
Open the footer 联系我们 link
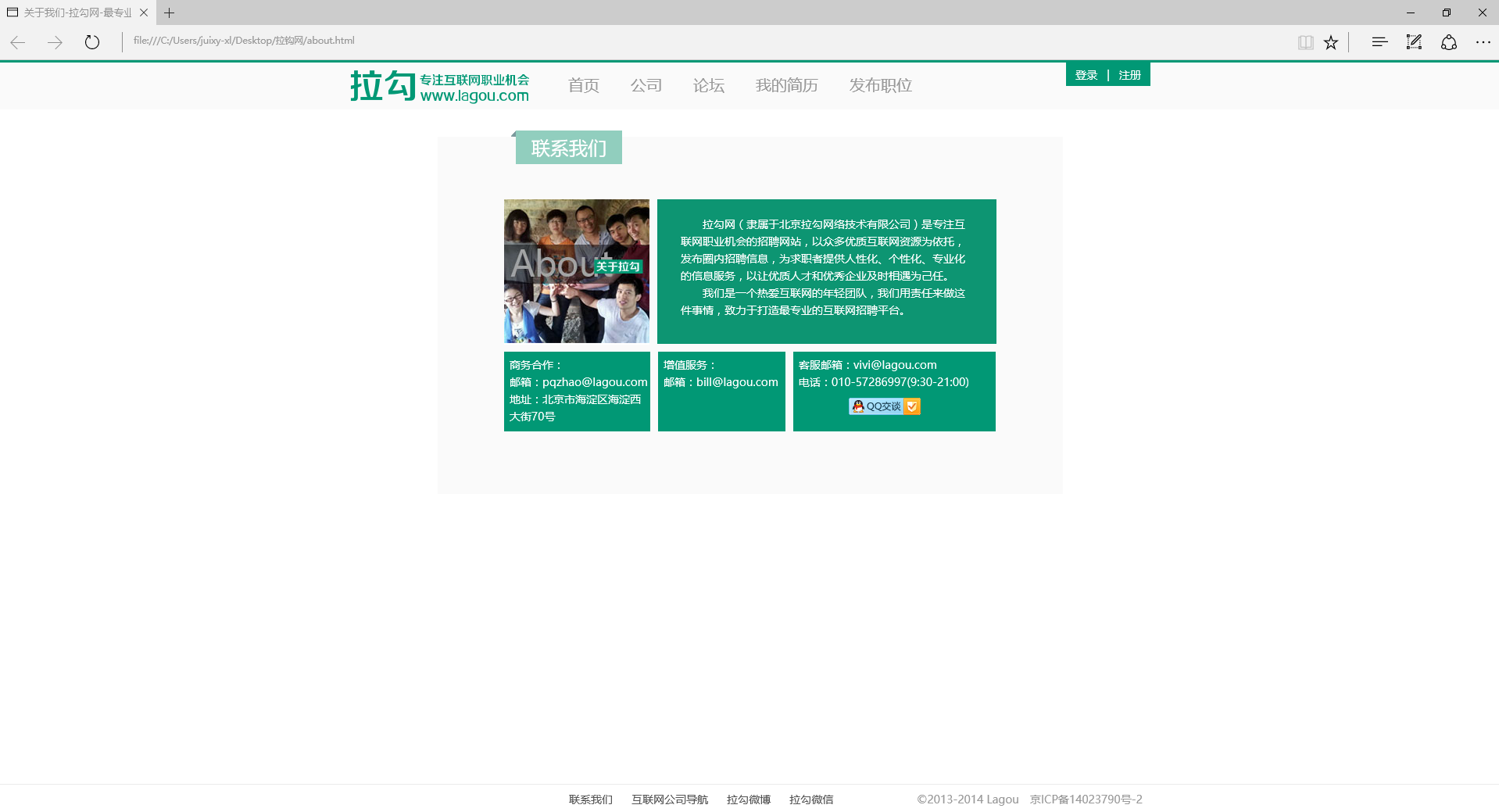tap(591, 799)
